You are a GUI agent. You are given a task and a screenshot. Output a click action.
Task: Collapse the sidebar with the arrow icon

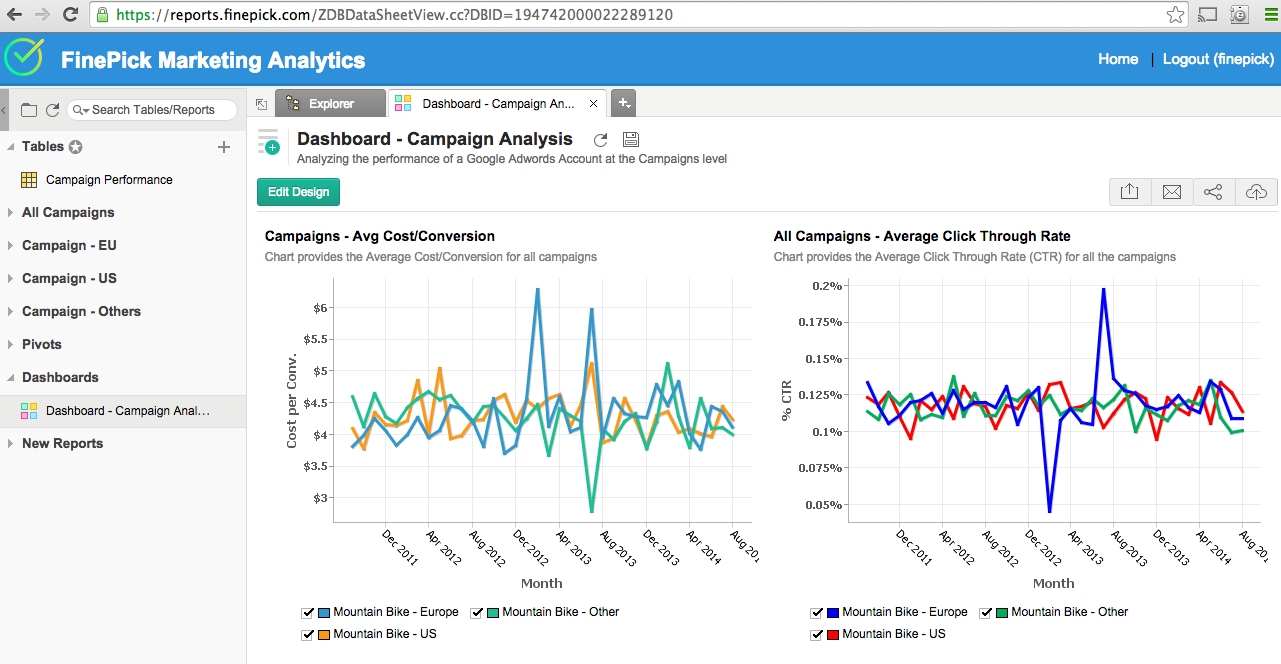coord(3,112)
